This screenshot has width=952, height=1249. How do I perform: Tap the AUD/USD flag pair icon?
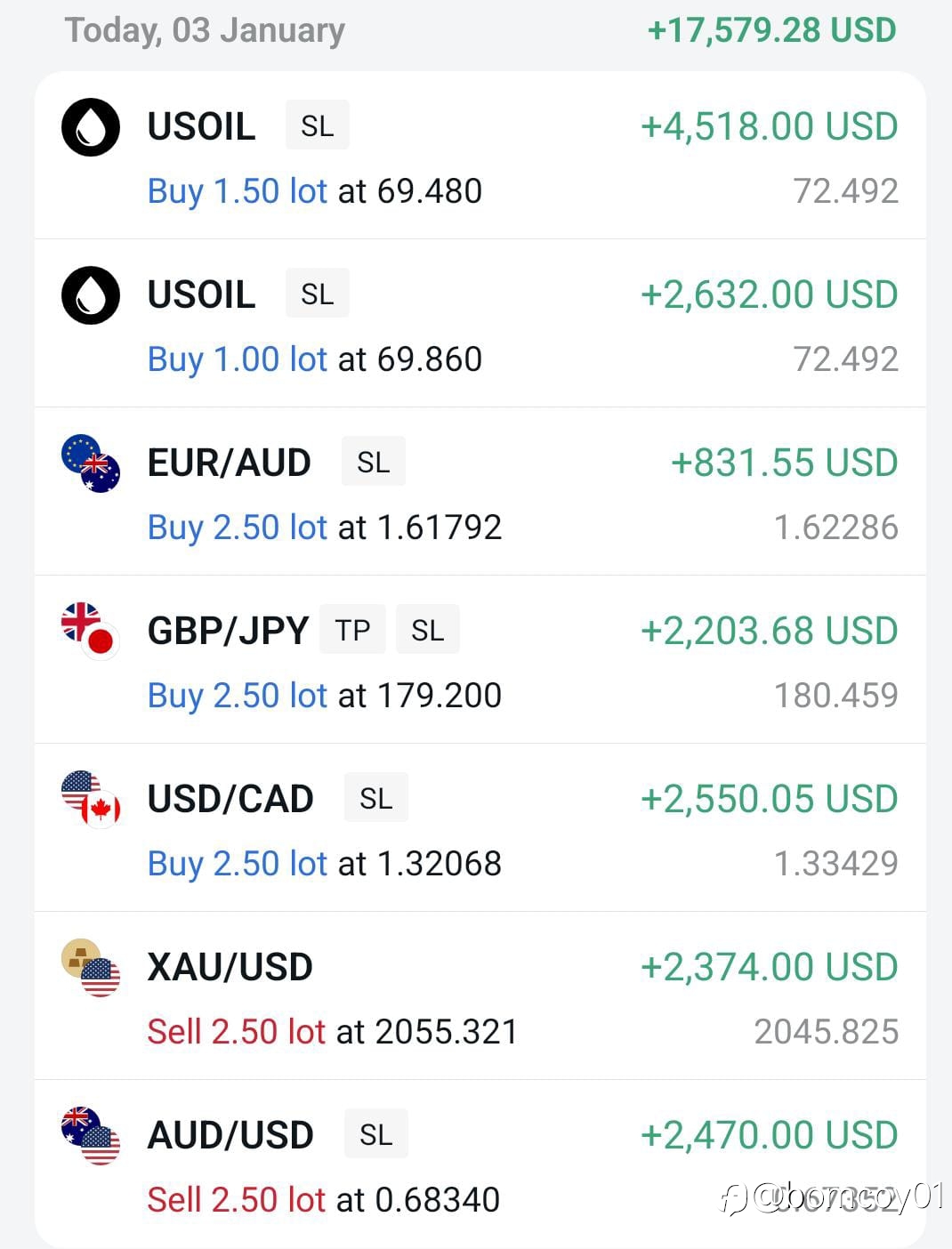91,1136
